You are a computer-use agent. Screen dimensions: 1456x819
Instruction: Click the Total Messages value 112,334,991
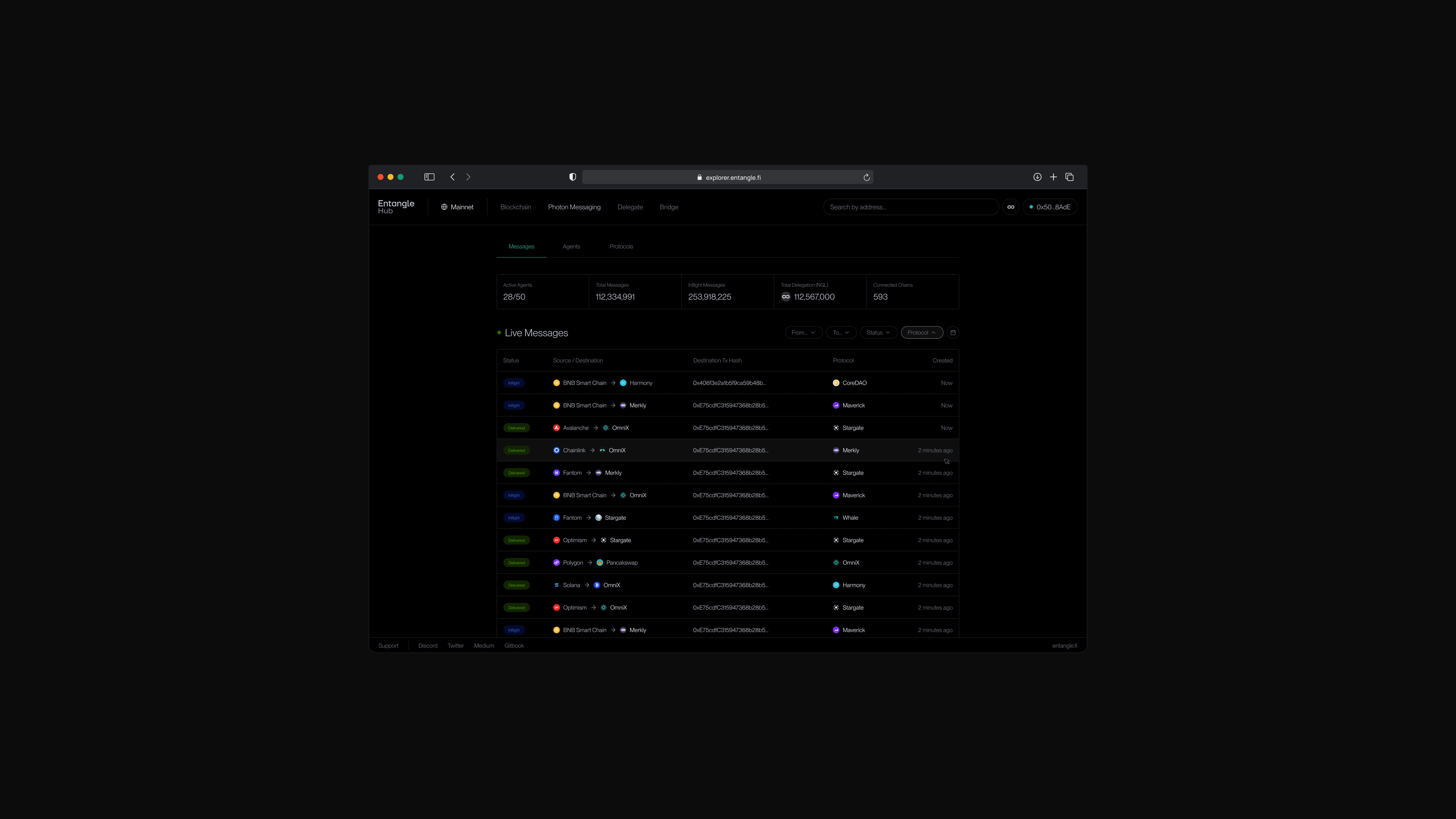(615, 297)
